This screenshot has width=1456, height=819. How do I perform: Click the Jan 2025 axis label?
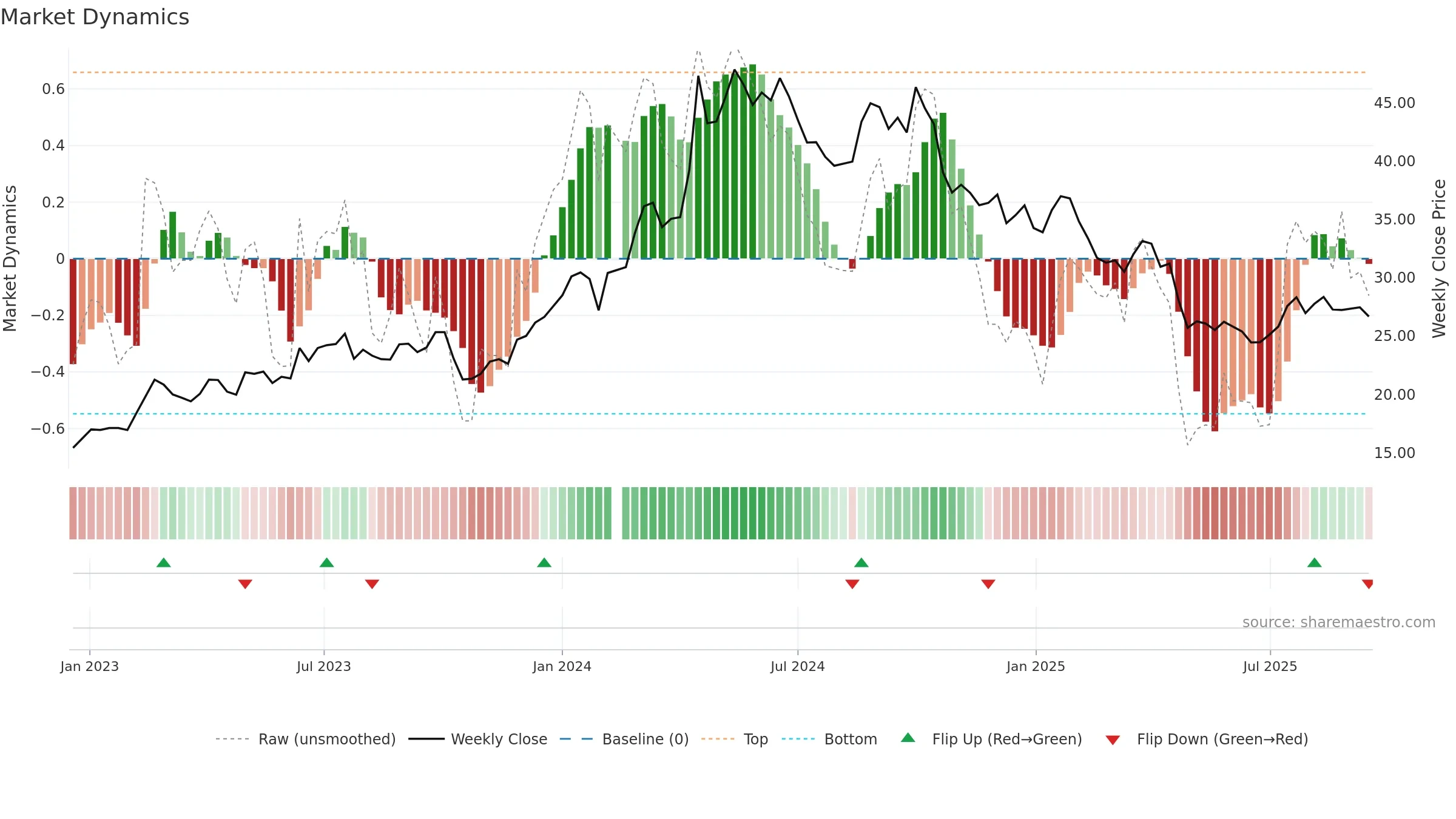(1036, 666)
